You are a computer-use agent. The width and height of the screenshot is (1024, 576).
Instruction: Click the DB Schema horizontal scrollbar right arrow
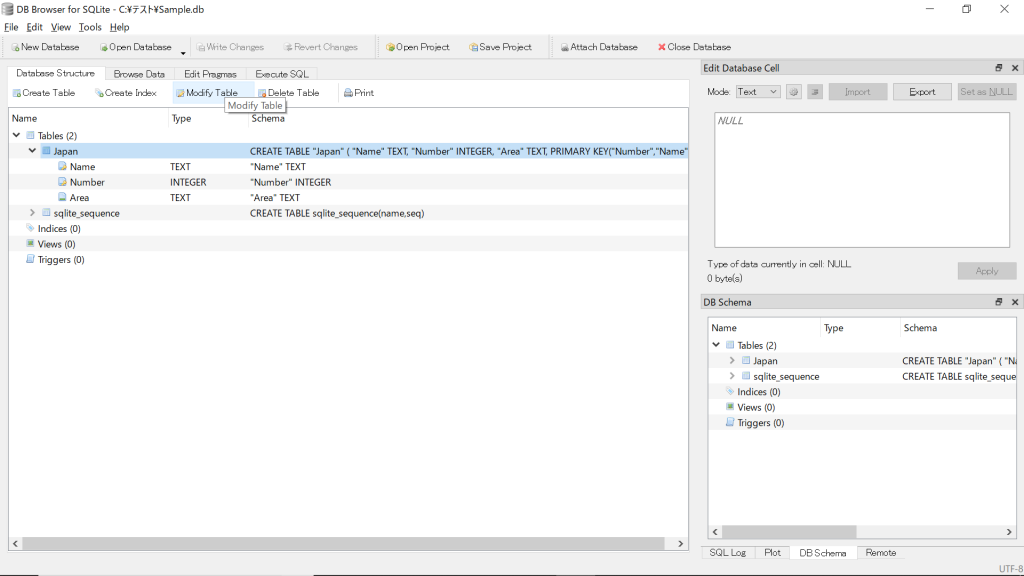tap(1009, 532)
